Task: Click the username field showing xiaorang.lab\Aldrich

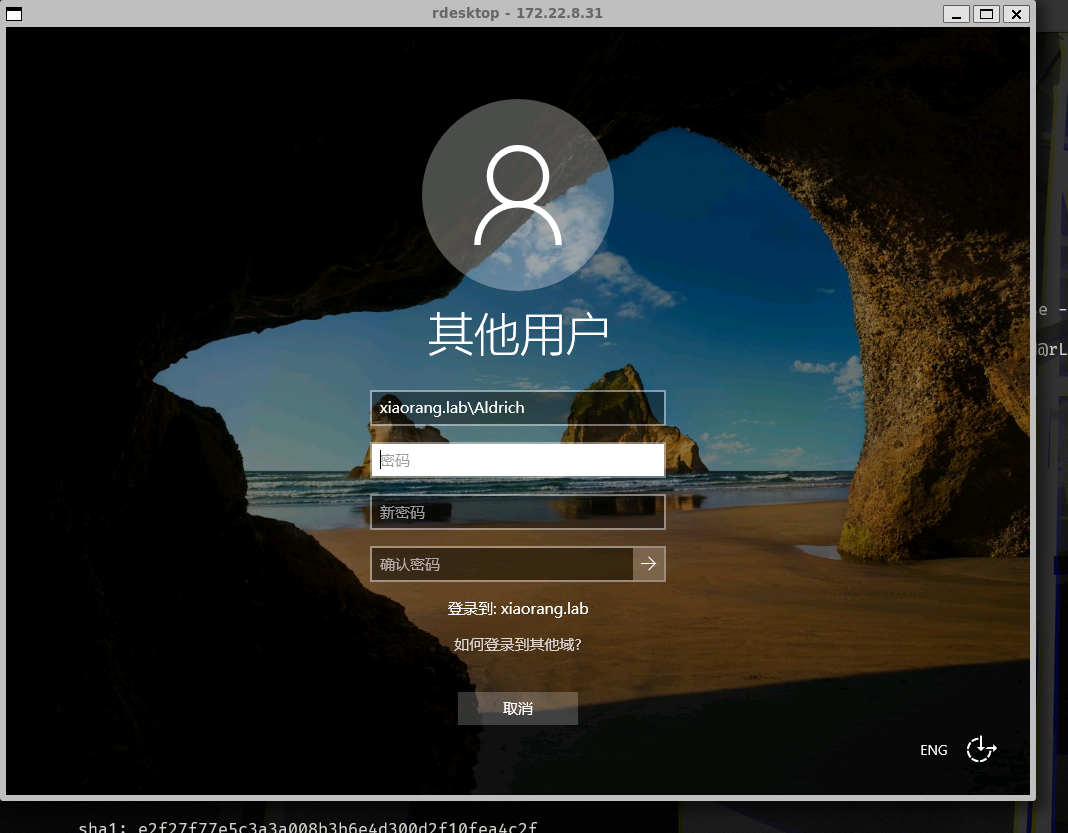Action: [518, 407]
